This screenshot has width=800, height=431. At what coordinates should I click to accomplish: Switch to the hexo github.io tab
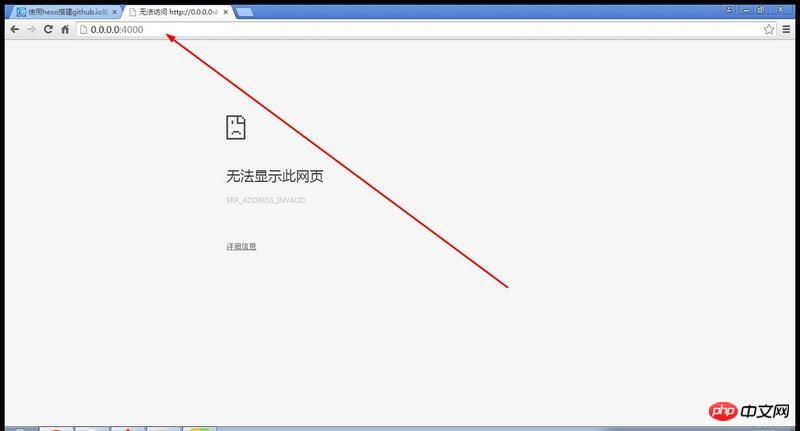pos(67,12)
